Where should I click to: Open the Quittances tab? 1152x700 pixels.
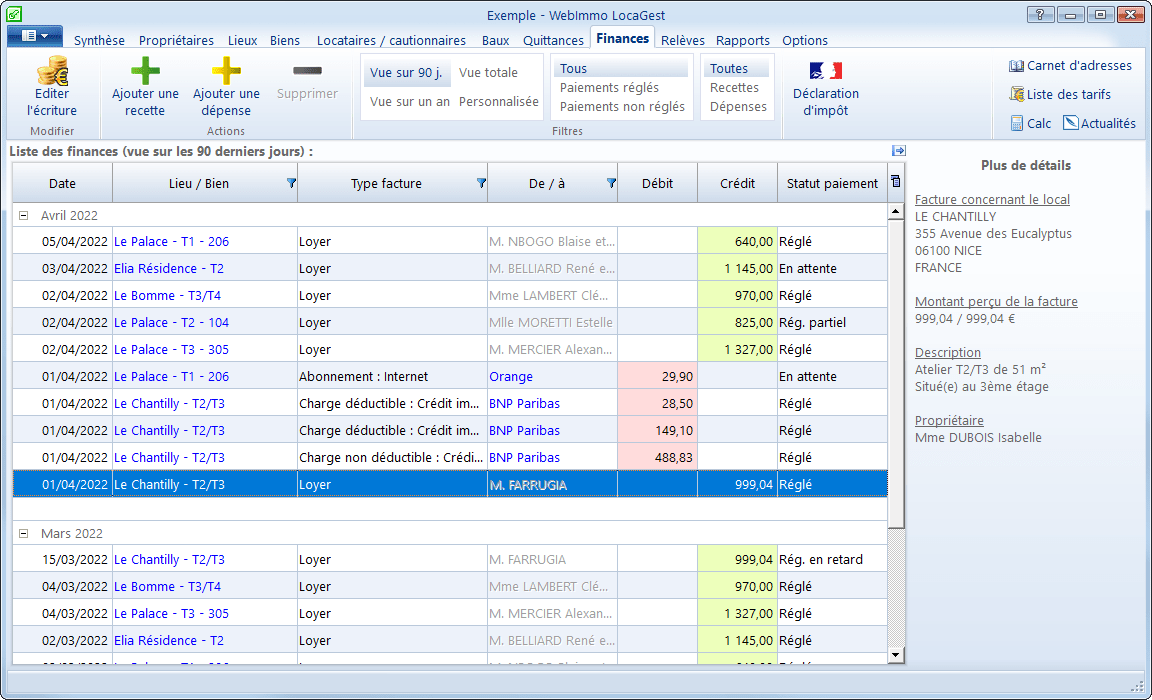click(x=553, y=41)
